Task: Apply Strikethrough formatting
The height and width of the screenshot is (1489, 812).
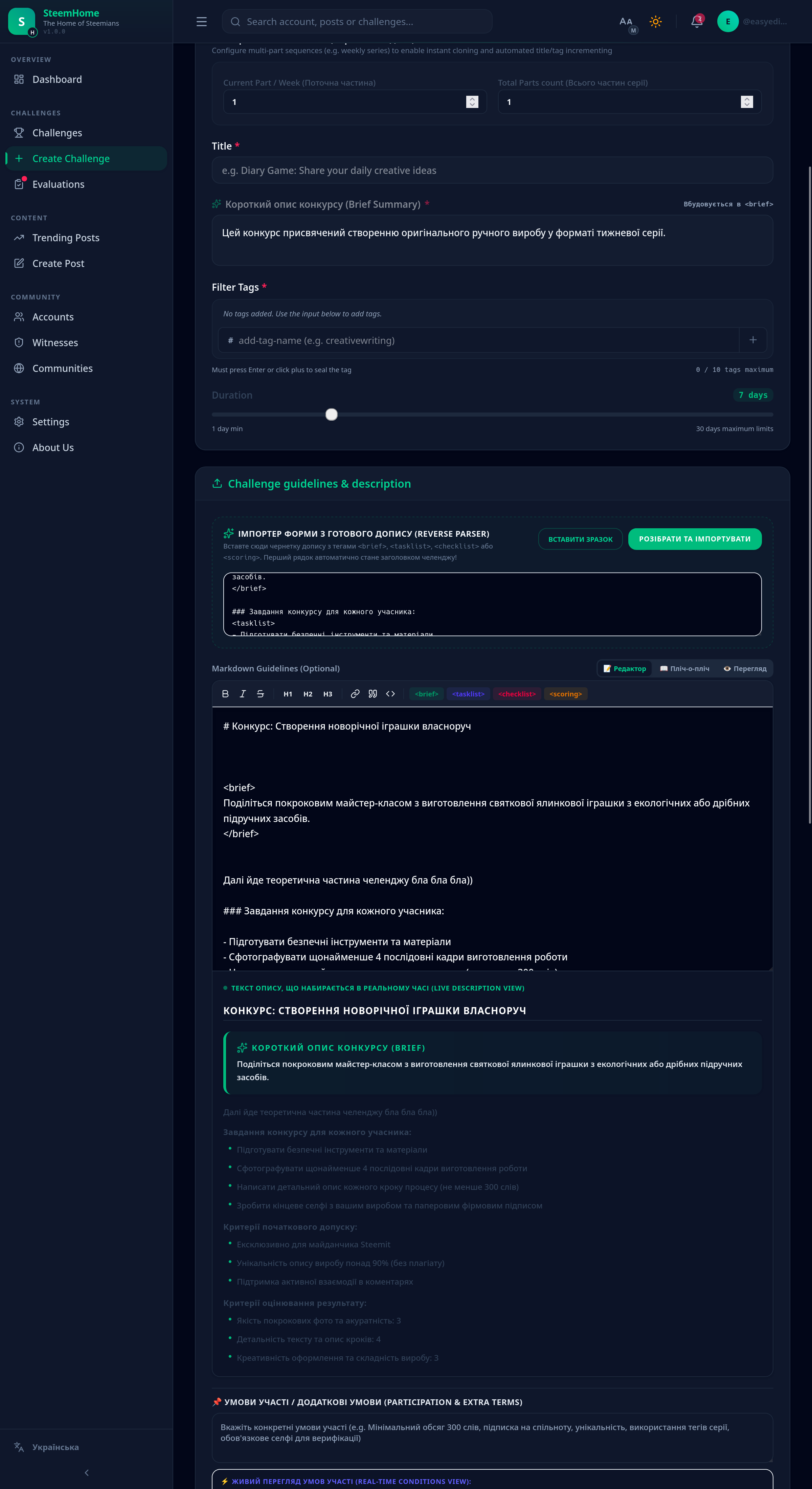Action: [261, 694]
